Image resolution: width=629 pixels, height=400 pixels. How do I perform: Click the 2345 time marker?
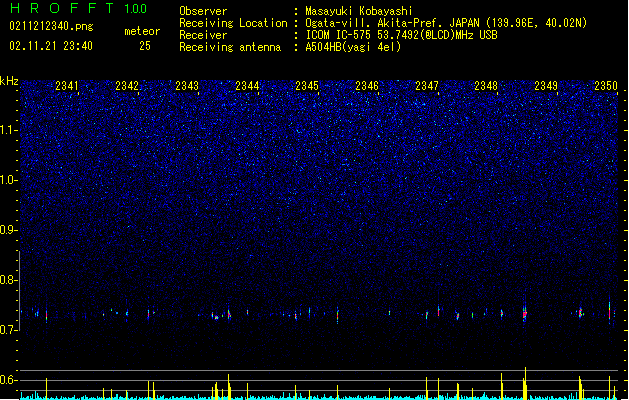307,86
